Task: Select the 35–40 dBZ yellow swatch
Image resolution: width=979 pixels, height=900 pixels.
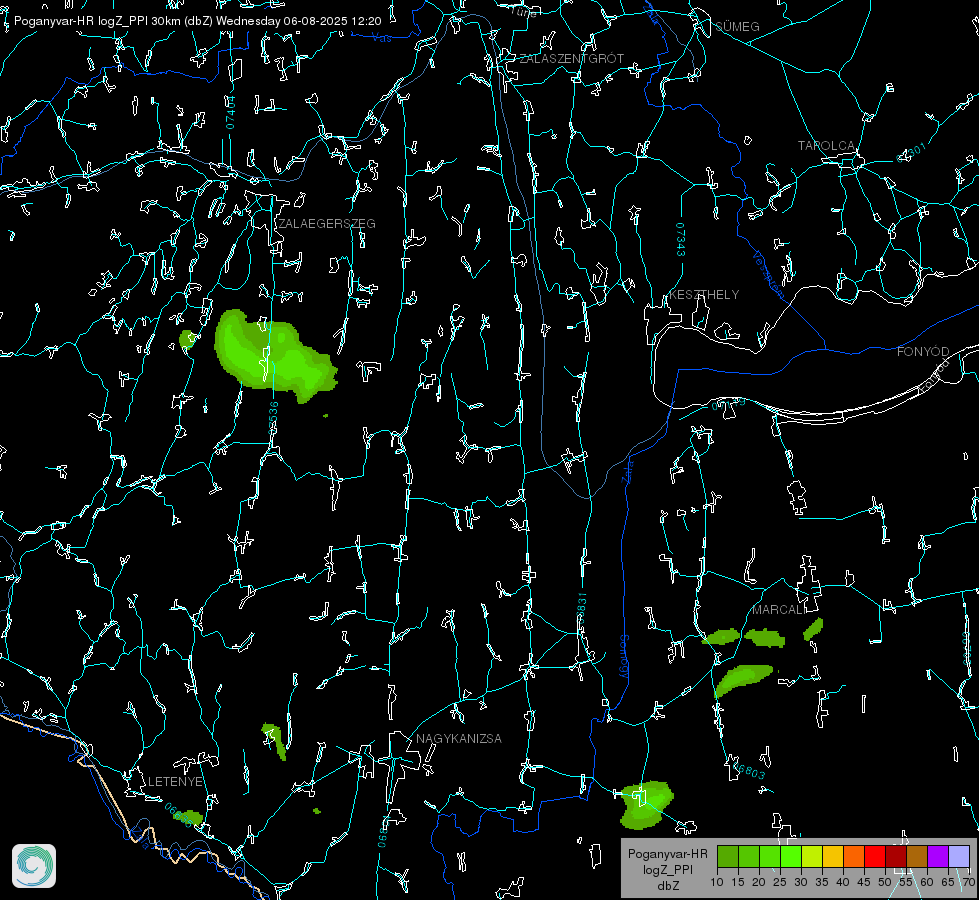Action: pos(833,856)
